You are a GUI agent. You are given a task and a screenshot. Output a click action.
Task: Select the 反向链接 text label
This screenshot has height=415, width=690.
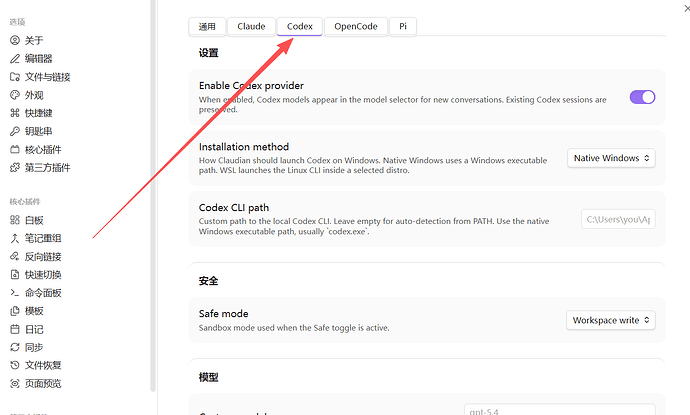pyautogui.click(x=43, y=257)
